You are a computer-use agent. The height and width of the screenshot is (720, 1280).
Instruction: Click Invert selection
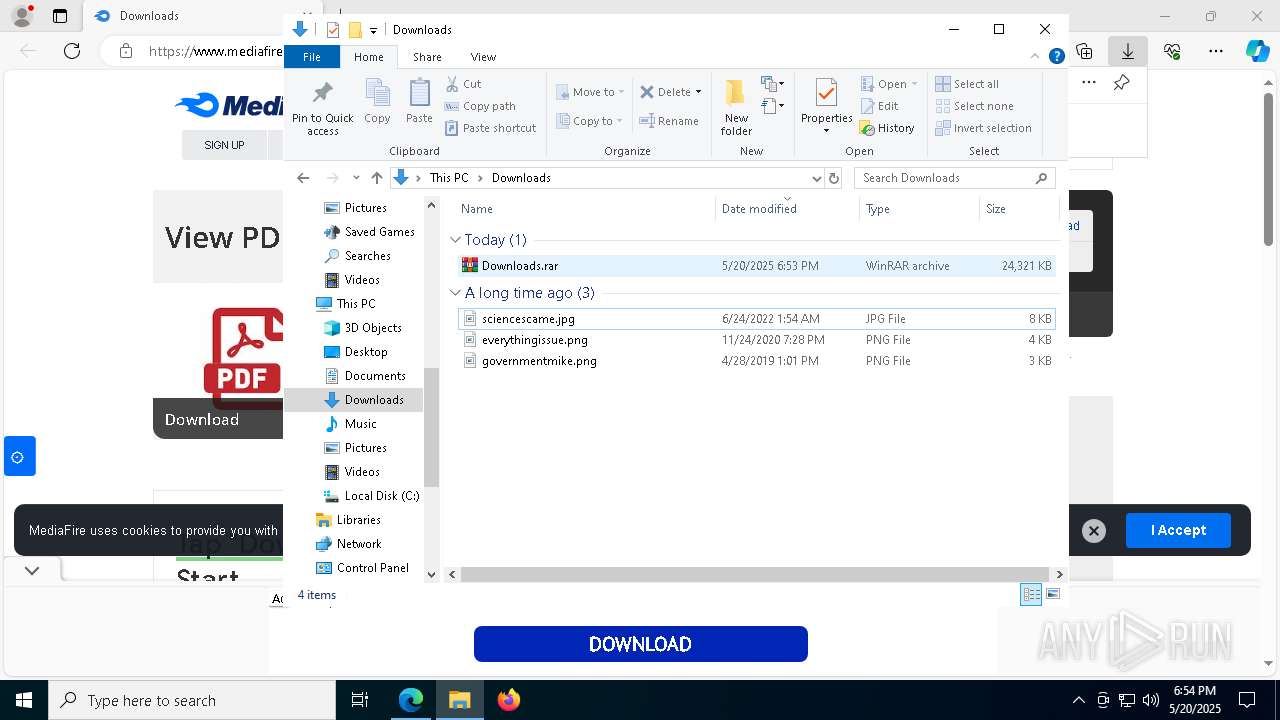pos(983,128)
